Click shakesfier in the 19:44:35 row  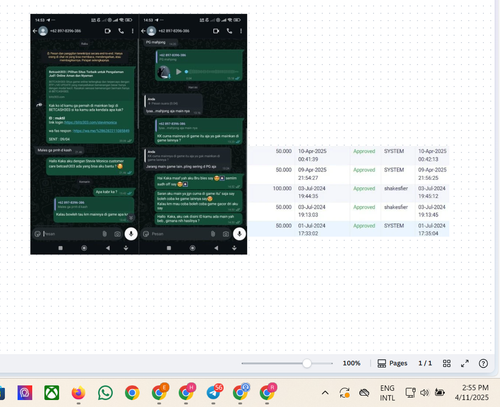pos(396,189)
